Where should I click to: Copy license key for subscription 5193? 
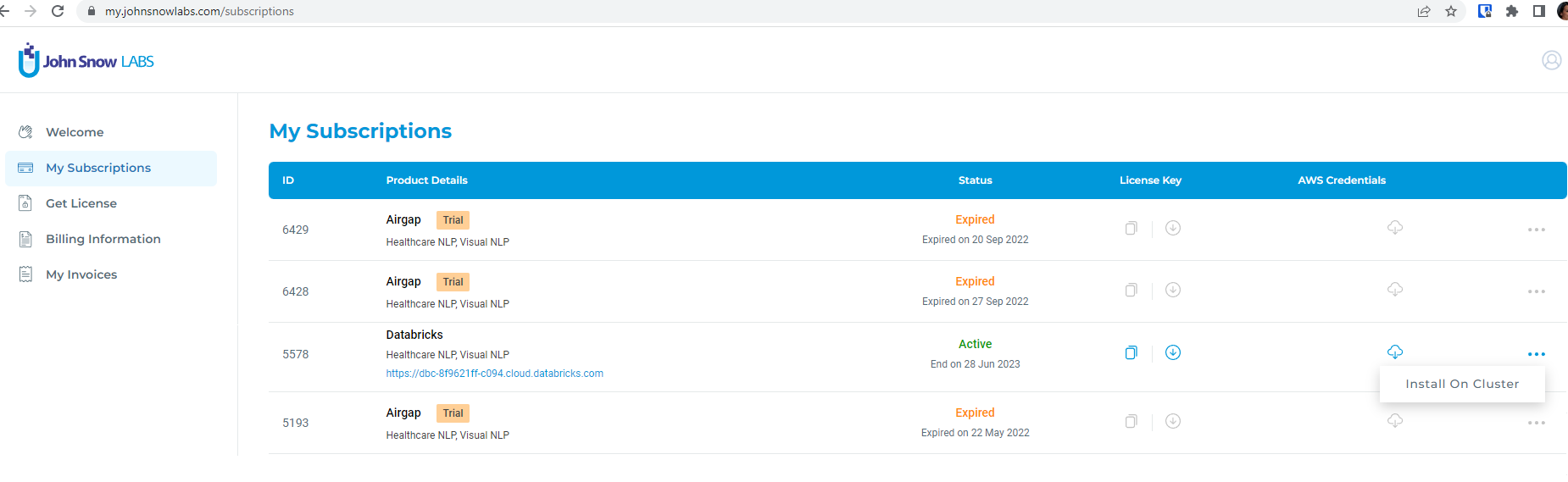coord(1131,422)
